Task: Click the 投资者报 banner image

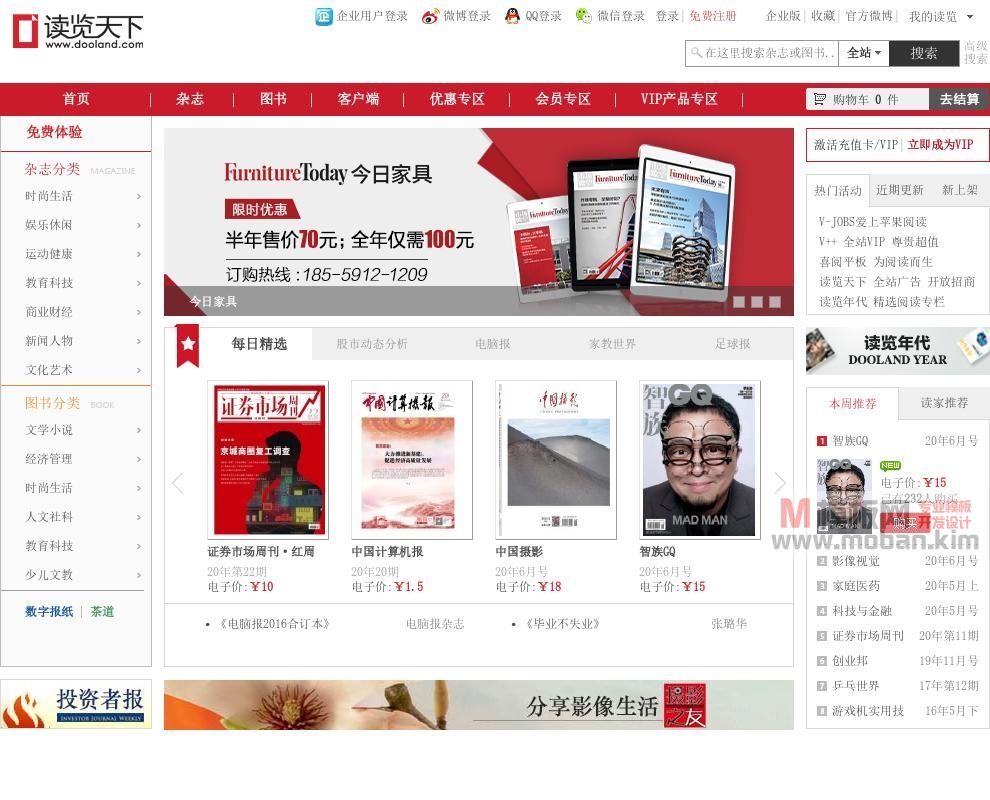Action: (76, 704)
